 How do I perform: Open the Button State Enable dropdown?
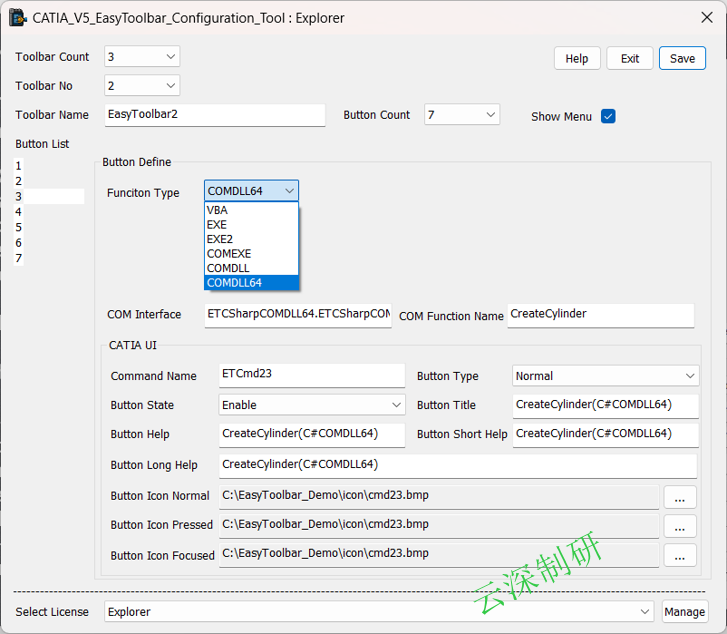[312, 405]
